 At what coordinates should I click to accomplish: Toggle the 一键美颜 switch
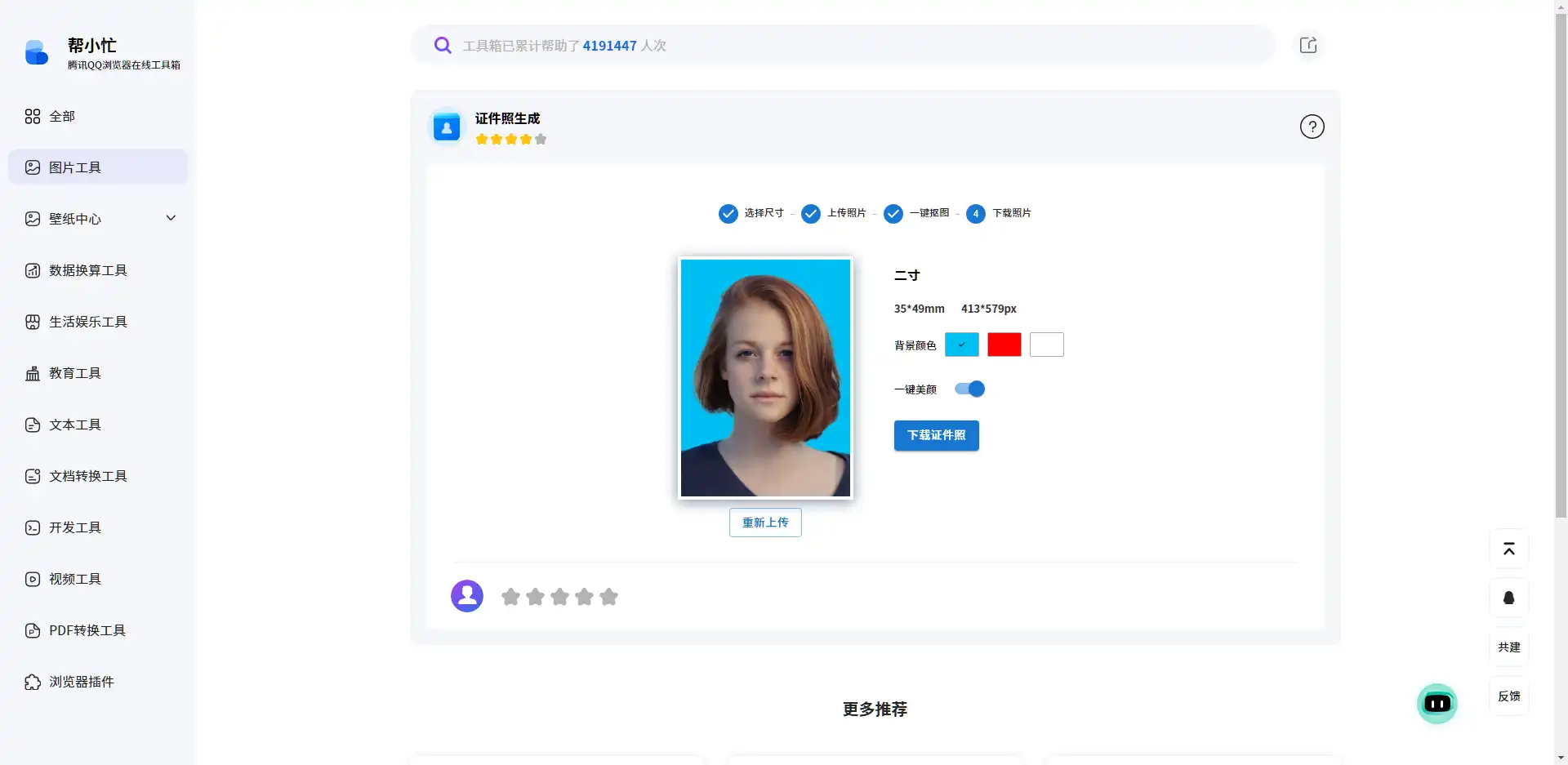tap(970, 389)
